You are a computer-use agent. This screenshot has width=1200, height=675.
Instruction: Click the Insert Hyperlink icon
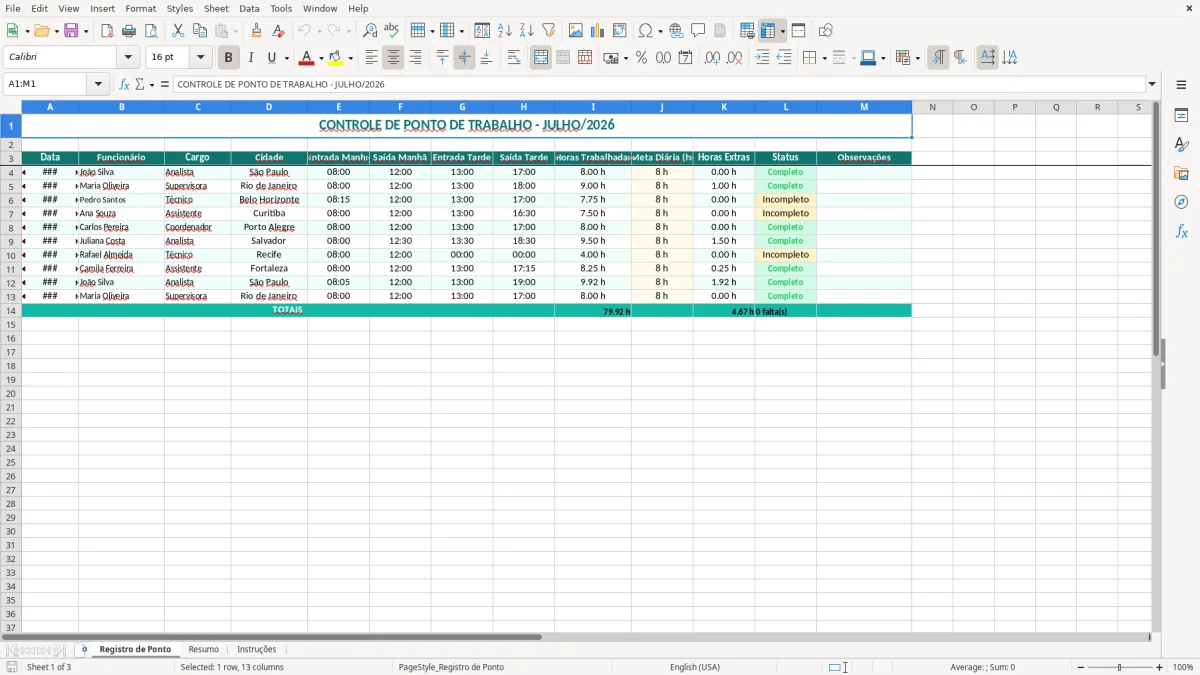click(676, 31)
